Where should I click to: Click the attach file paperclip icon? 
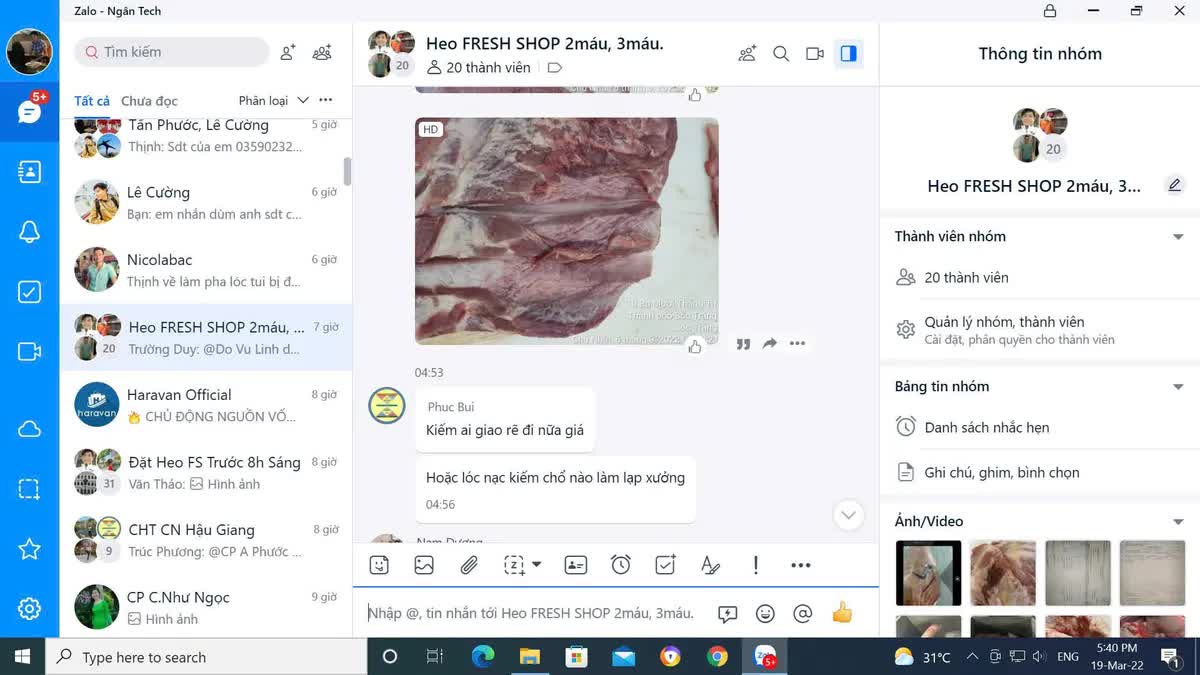click(x=469, y=565)
